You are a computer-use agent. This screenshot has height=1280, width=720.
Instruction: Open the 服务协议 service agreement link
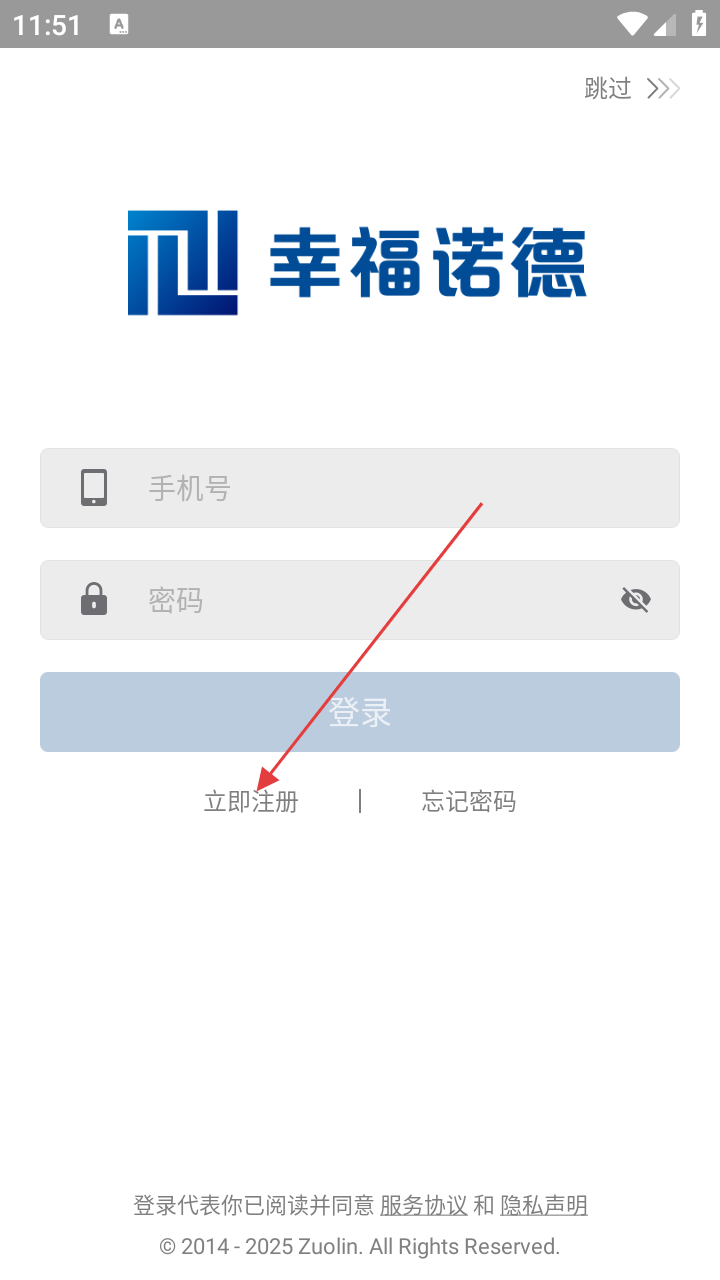pos(424,1206)
